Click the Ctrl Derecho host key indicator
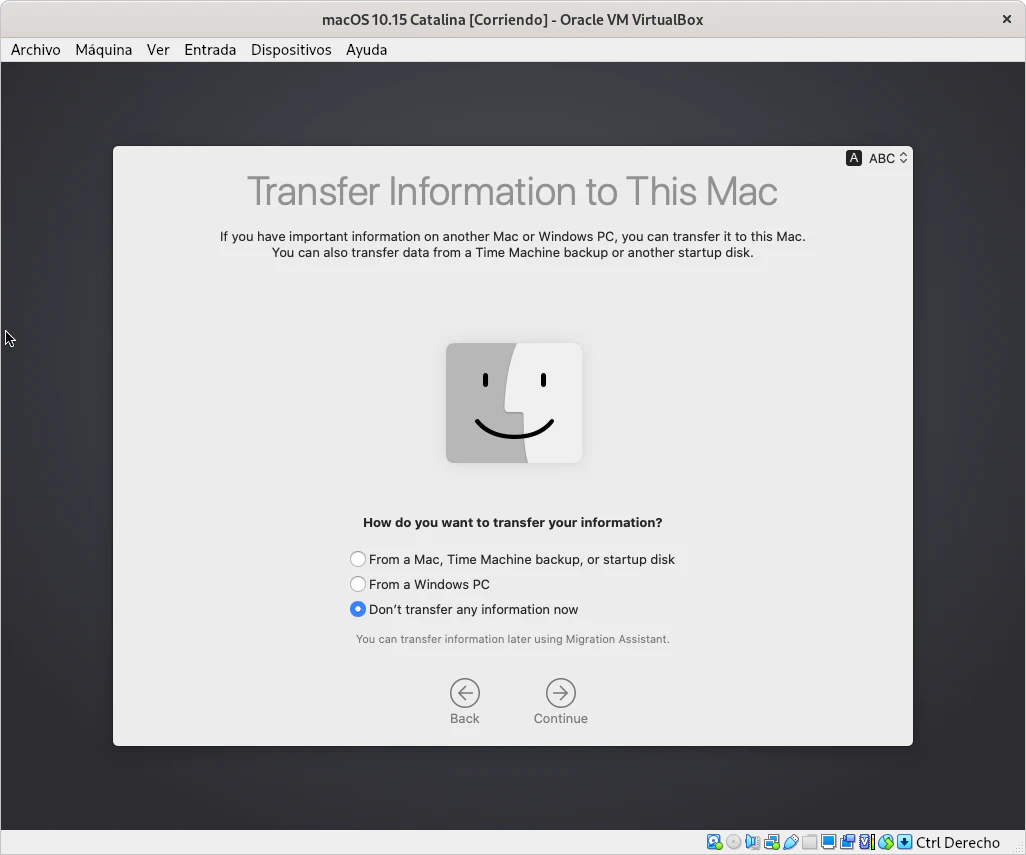The image size is (1026, 855). pyautogui.click(x=957, y=842)
